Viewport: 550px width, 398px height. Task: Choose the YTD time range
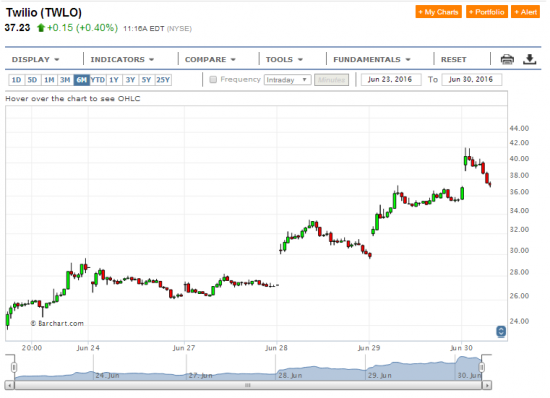pyautogui.click(x=98, y=80)
